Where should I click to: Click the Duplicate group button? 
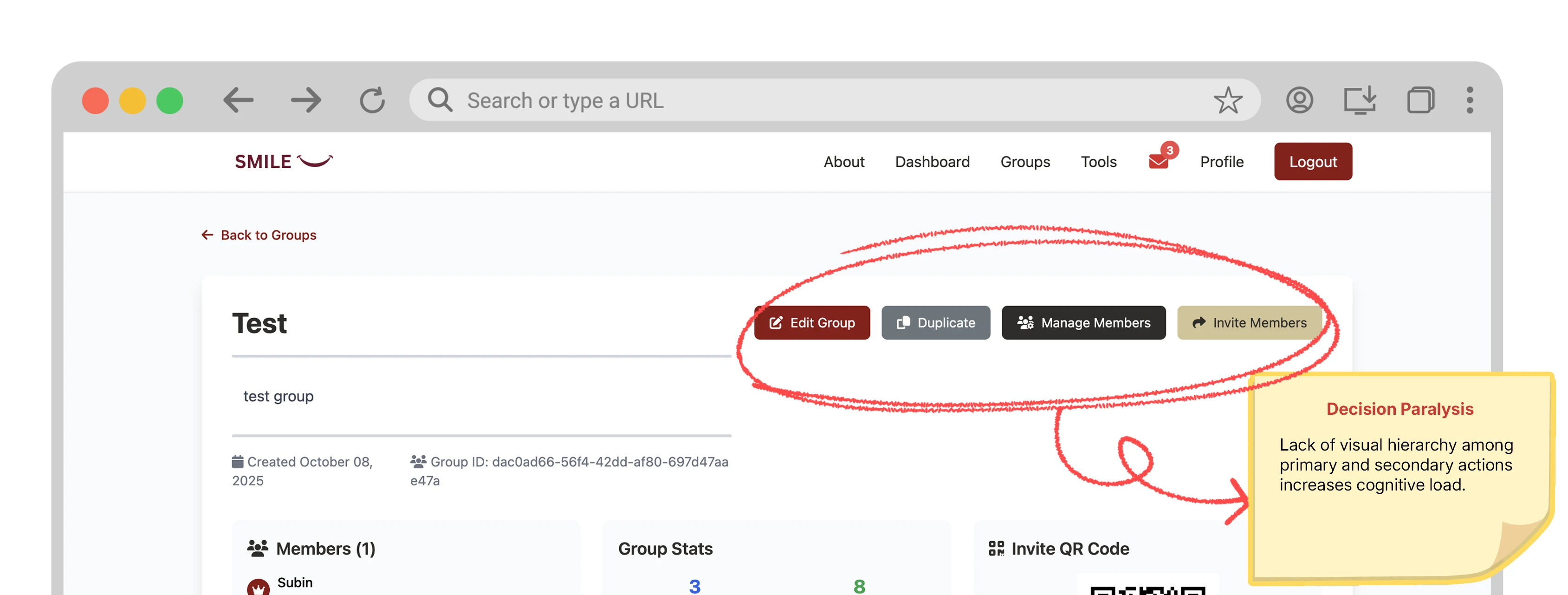(935, 323)
